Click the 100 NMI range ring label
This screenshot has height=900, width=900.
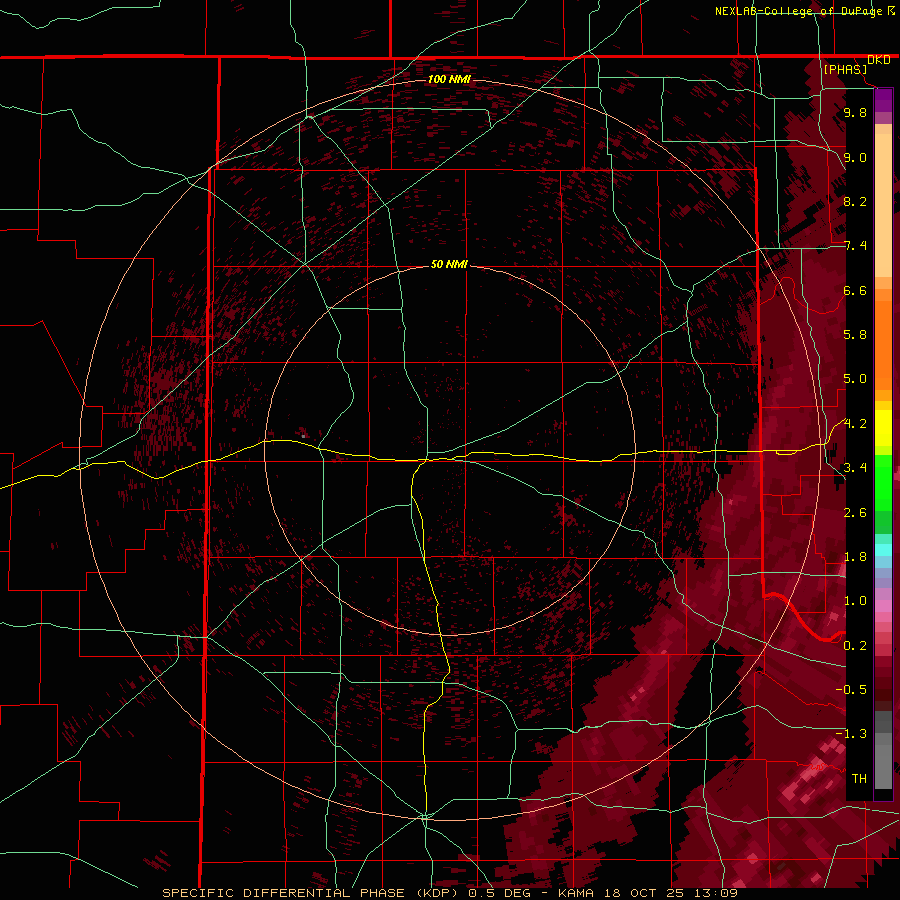pos(449,79)
